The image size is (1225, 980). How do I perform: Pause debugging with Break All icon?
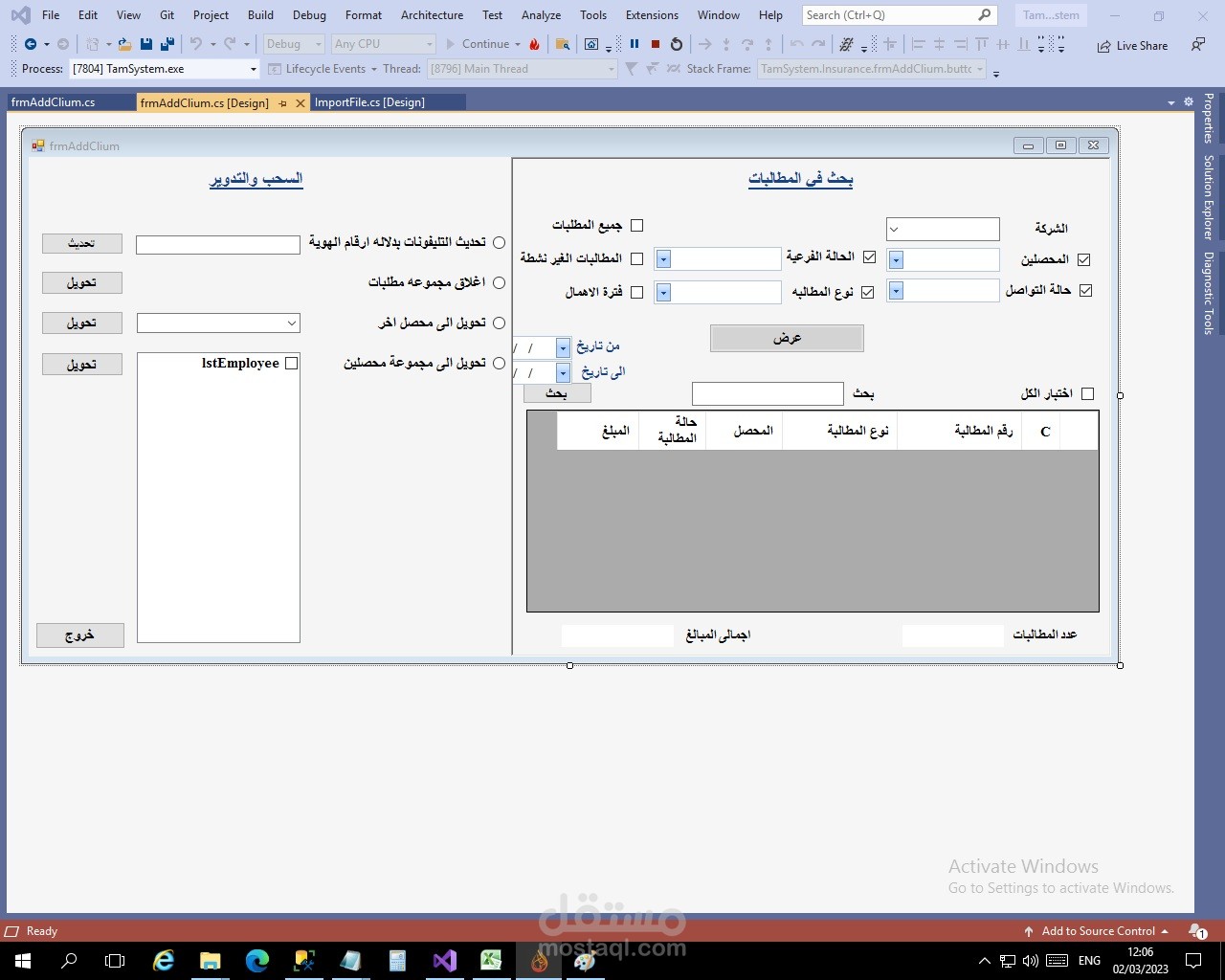click(635, 44)
